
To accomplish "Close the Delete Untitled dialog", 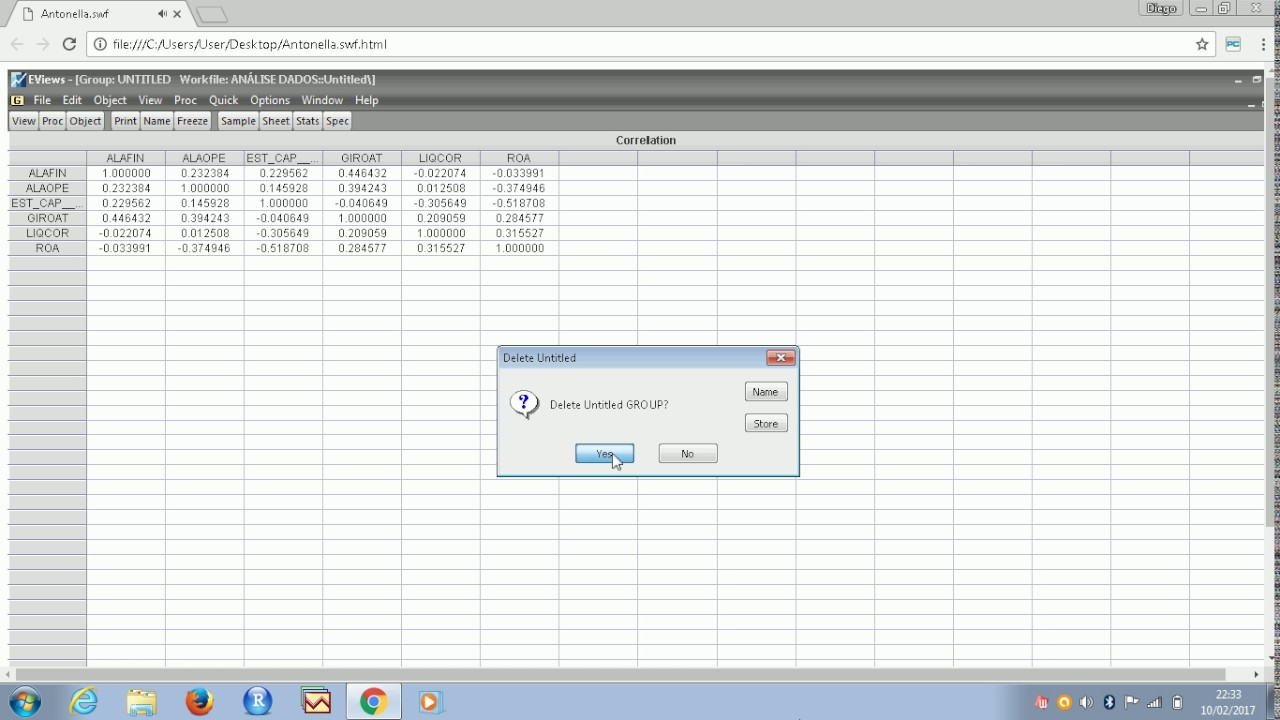I will click(x=780, y=358).
